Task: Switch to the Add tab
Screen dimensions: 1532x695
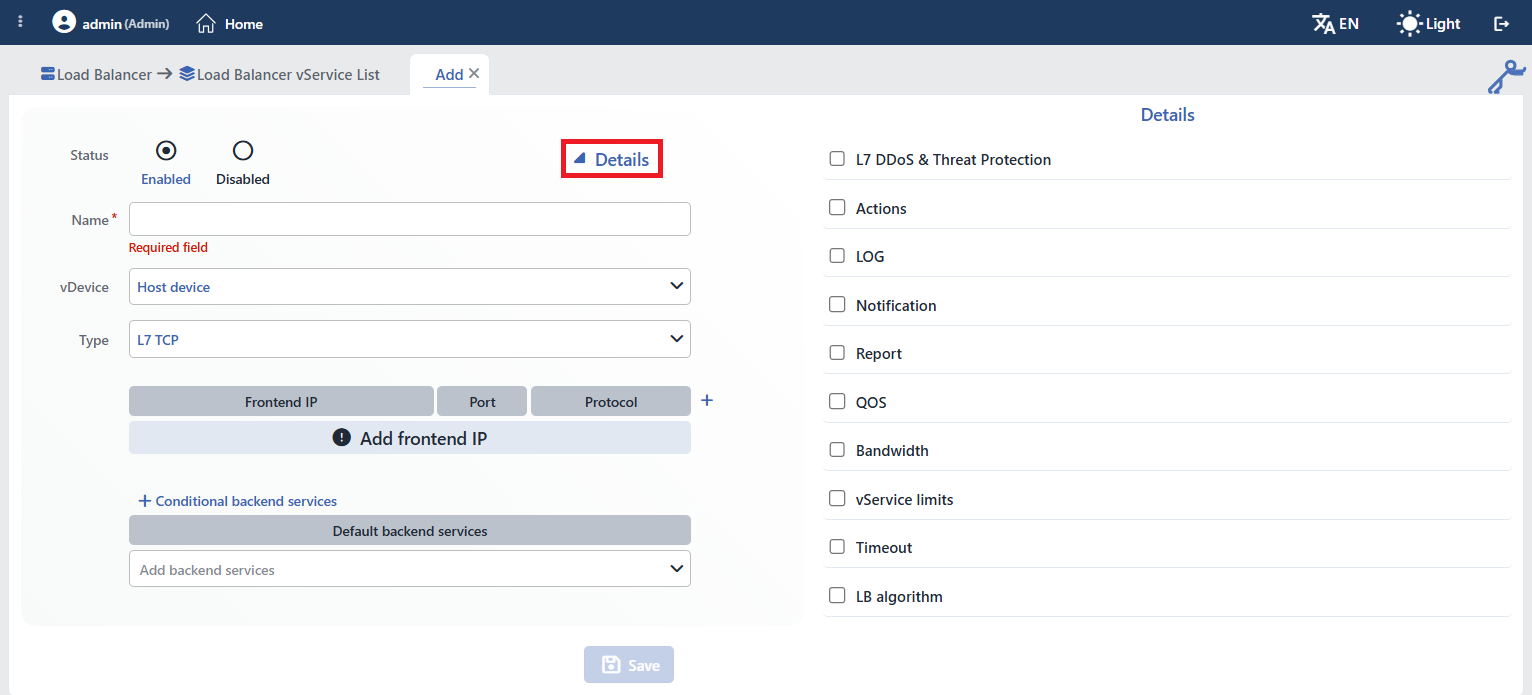Action: click(x=449, y=74)
